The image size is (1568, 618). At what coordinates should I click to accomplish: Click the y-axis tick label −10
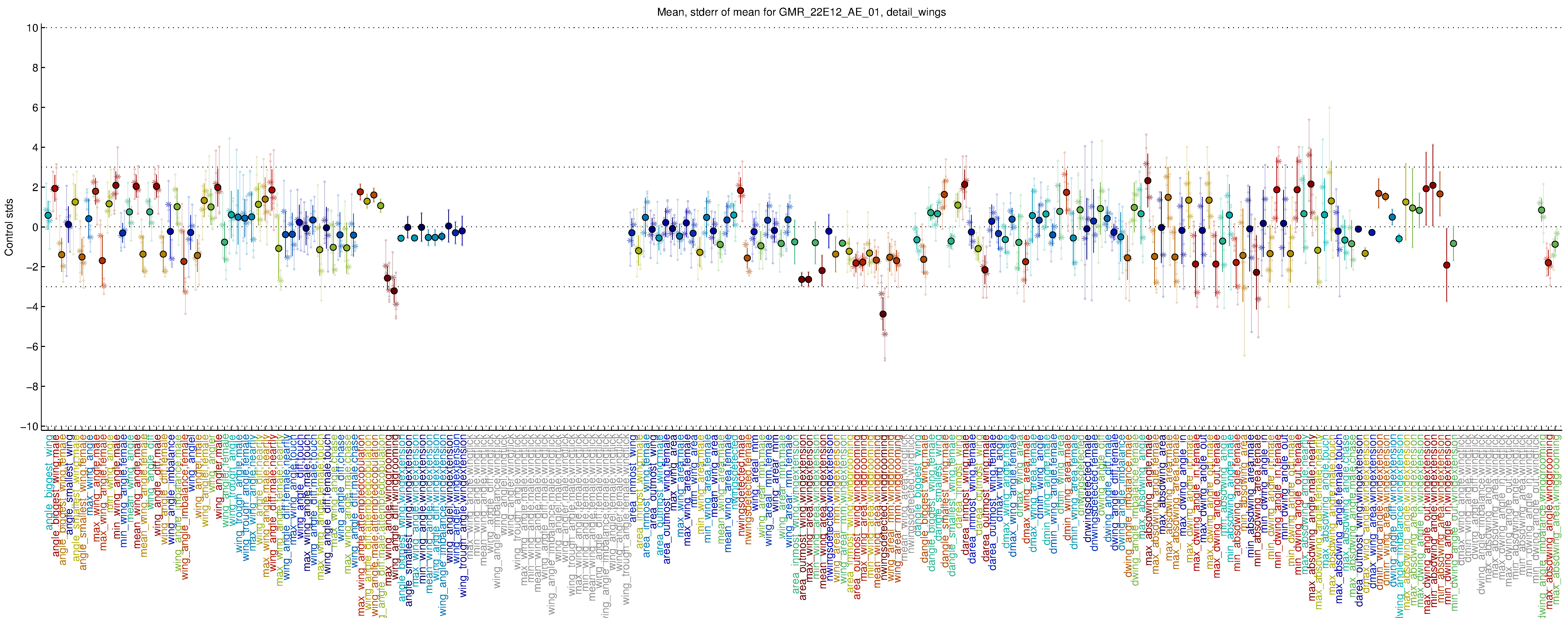[x=29, y=426]
